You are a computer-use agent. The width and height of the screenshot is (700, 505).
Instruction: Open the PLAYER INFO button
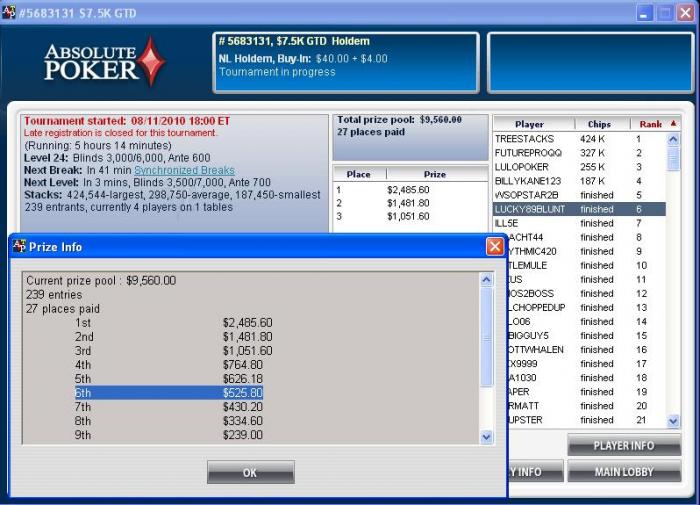coord(624,445)
